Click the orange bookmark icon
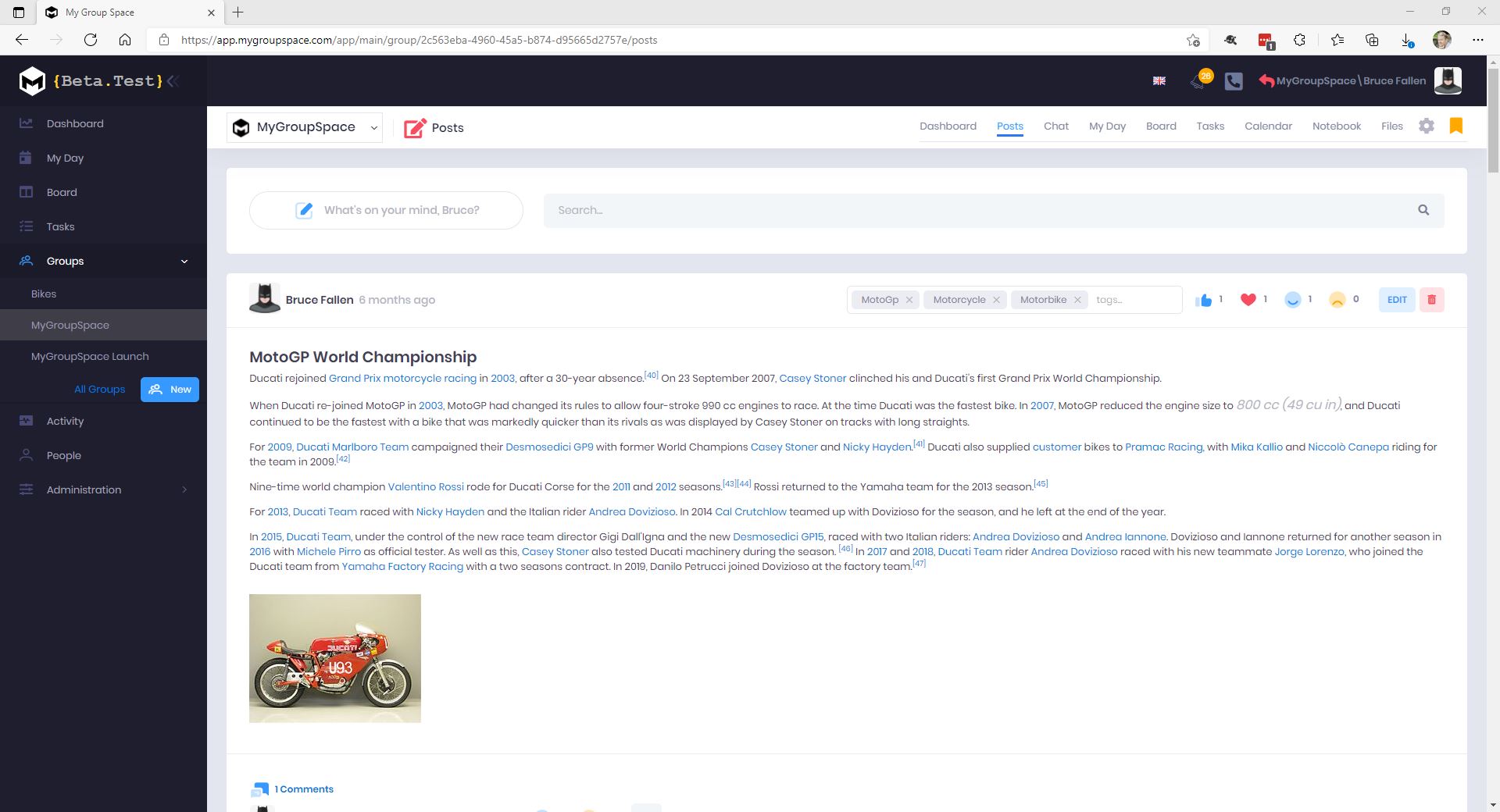 tap(1456, 126)
